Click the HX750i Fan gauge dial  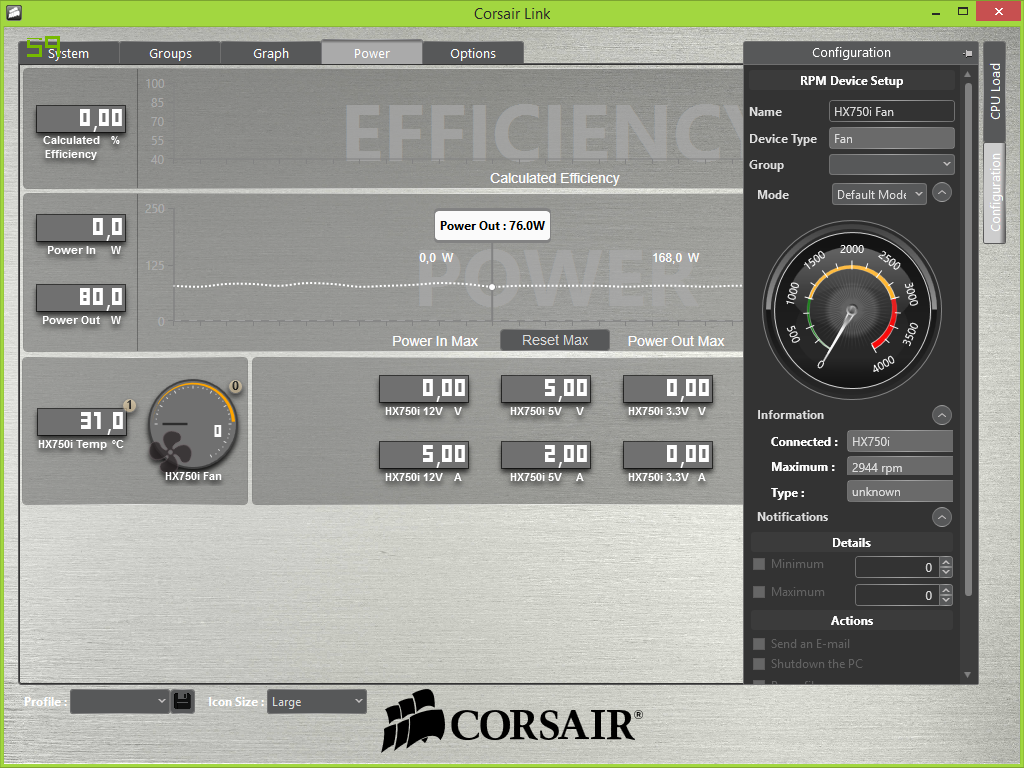coord(193,425)
